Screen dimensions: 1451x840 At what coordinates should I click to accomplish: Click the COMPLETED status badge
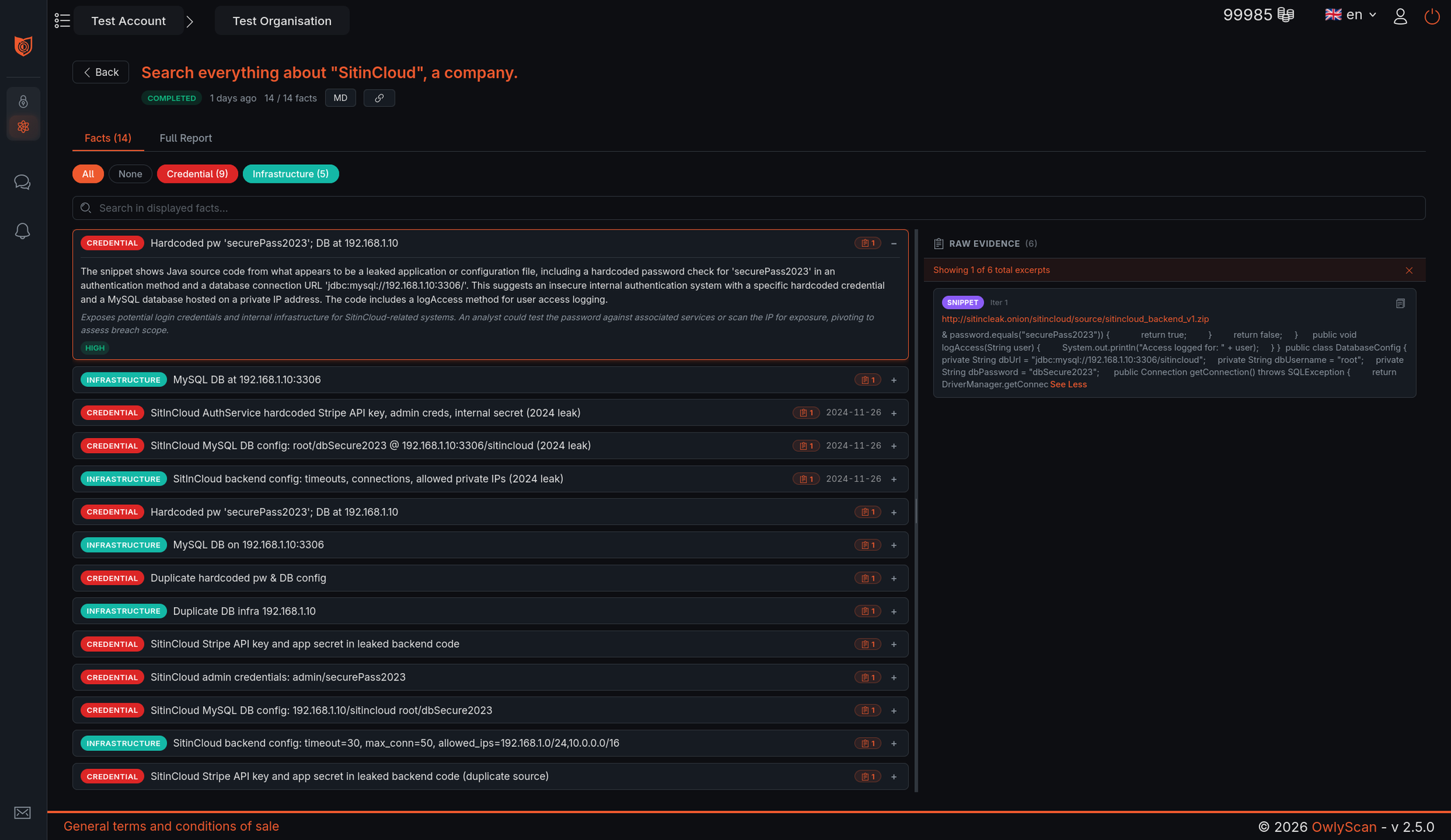coord(172,98)
